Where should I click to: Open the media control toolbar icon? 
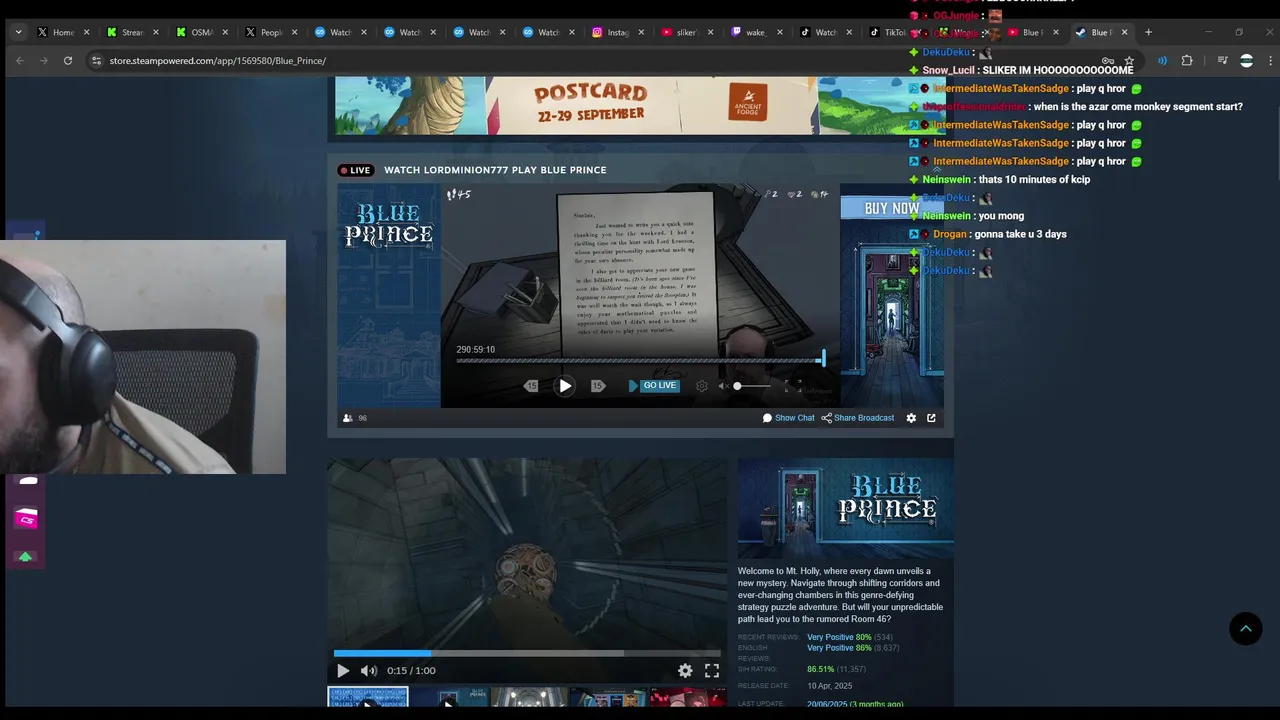tap(1222, 61)
